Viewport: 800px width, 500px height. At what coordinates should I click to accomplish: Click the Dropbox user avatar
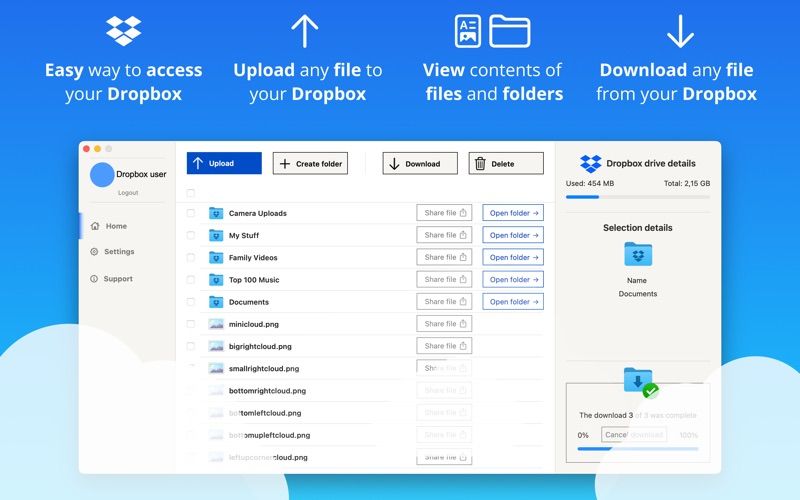(102, 175)
